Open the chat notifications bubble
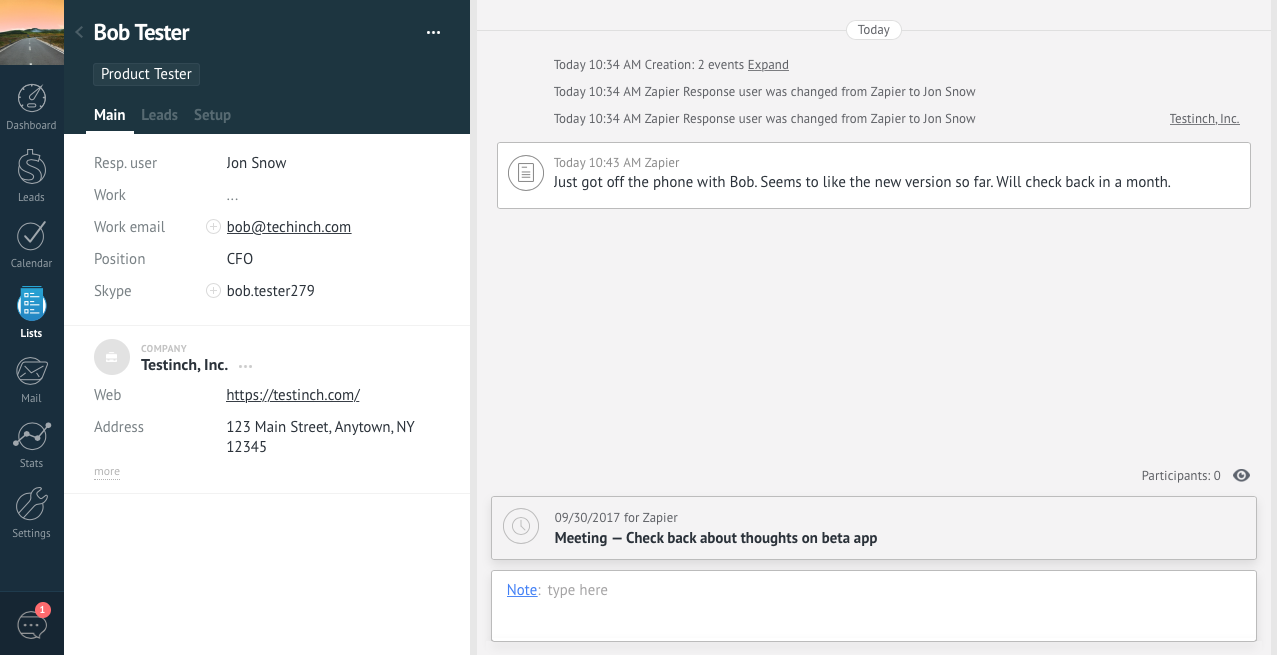 click(32, 624)
